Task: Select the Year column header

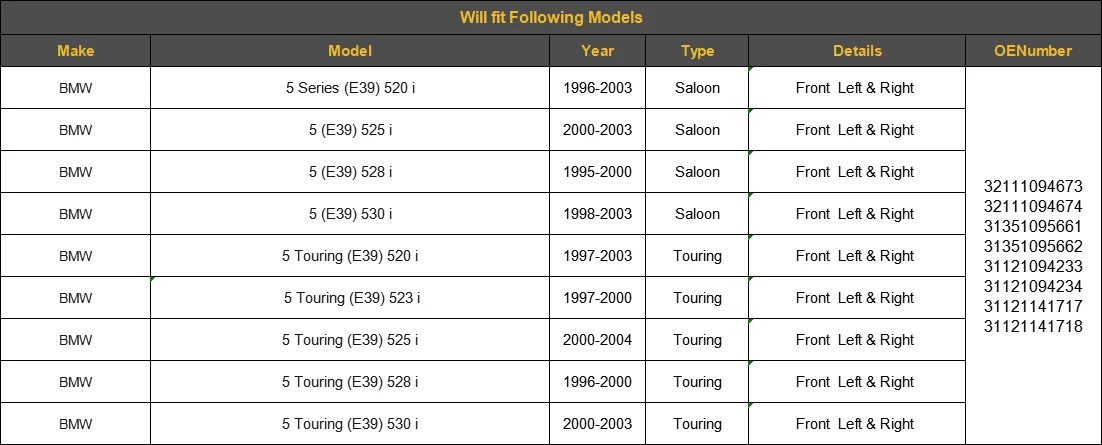Action: click(x=597, y=51)
